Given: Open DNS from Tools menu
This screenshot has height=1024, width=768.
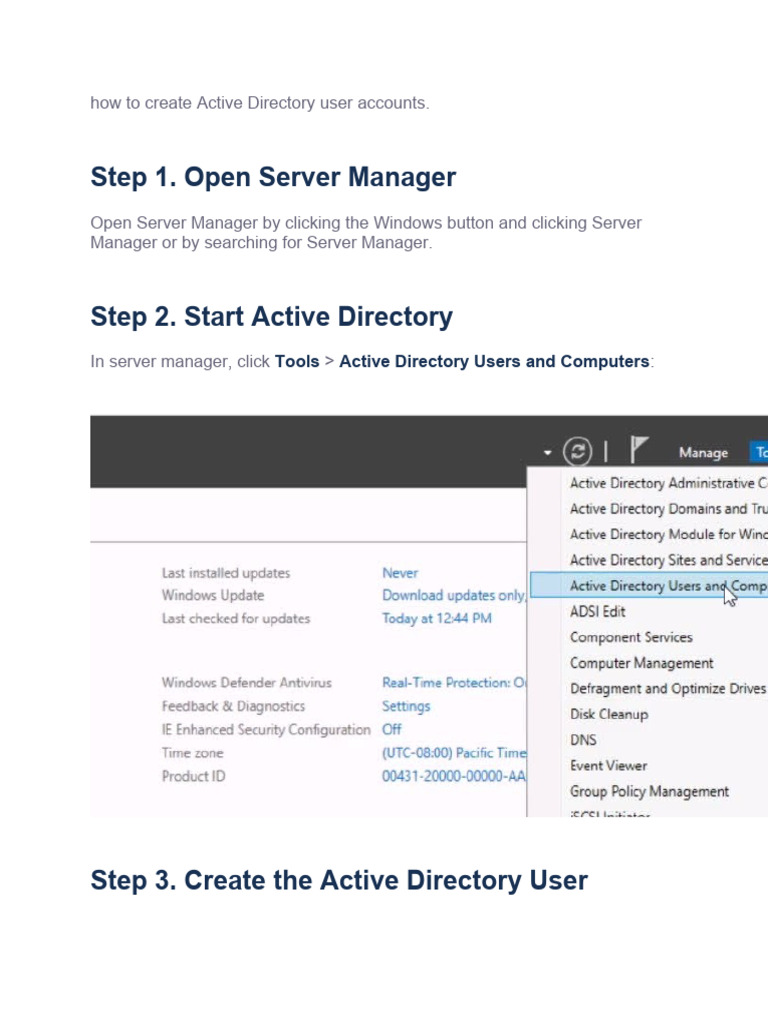Looking at the screenshot, I should click(583, 740).
